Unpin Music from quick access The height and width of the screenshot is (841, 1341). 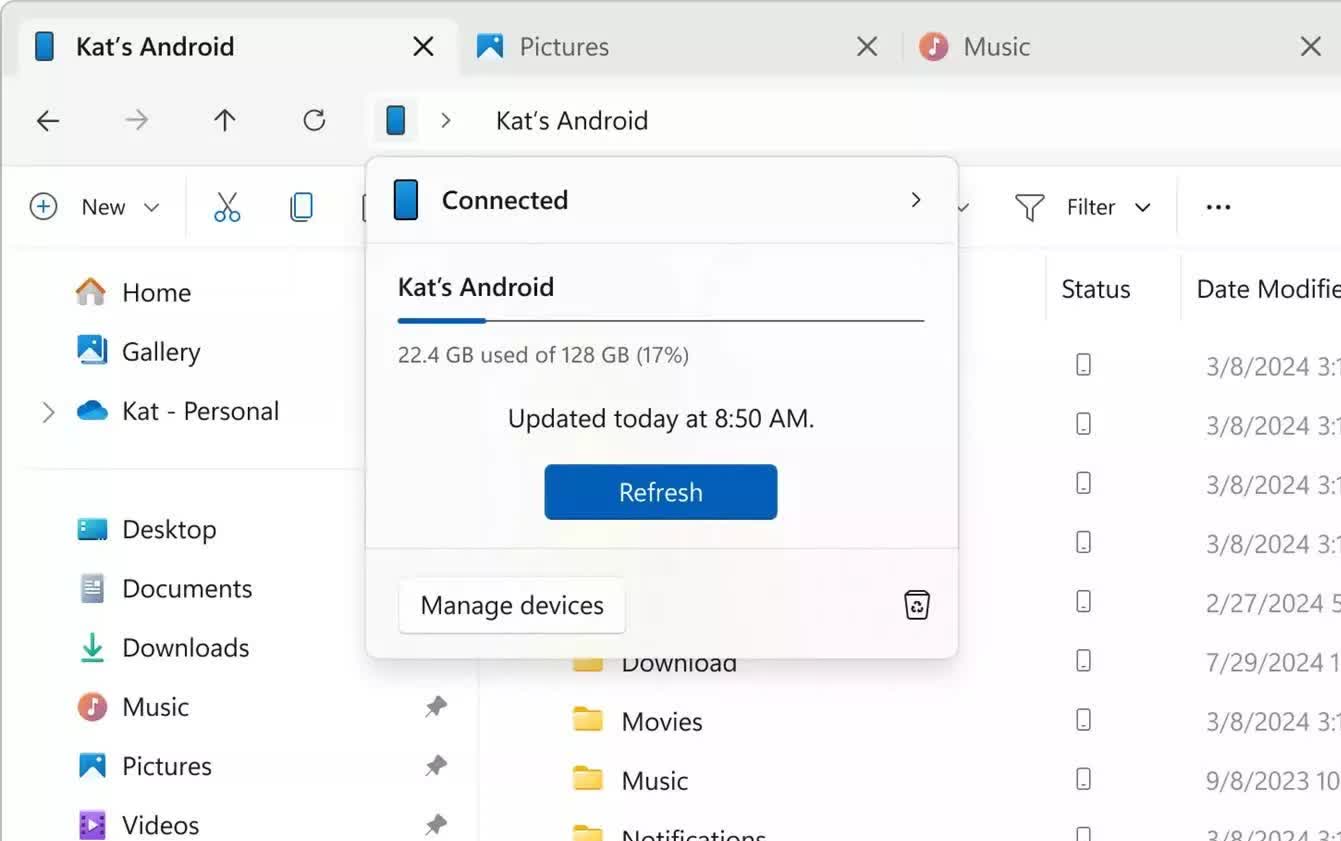tap(435, 707)
